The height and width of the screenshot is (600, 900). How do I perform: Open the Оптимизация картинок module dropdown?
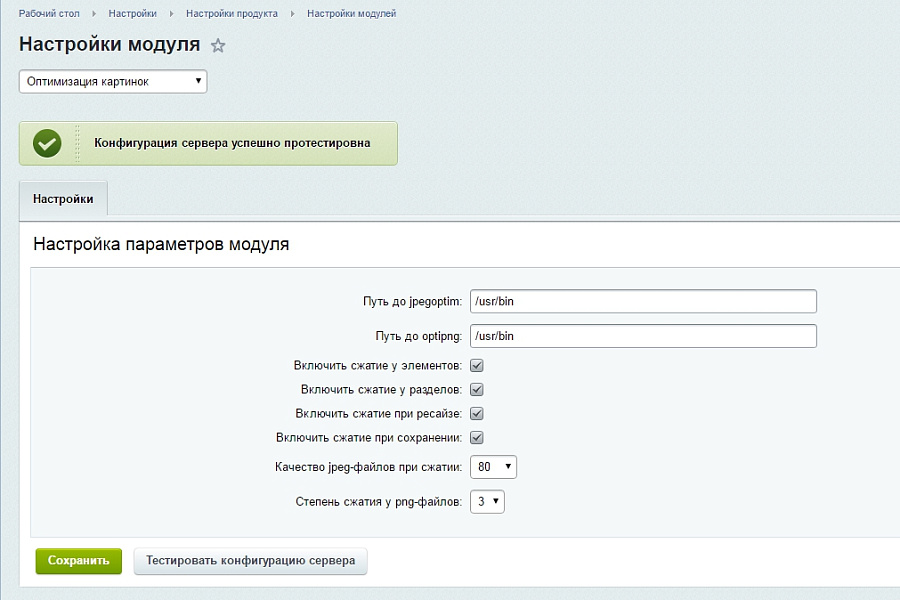pyautogui.click(x=111, y=81)
